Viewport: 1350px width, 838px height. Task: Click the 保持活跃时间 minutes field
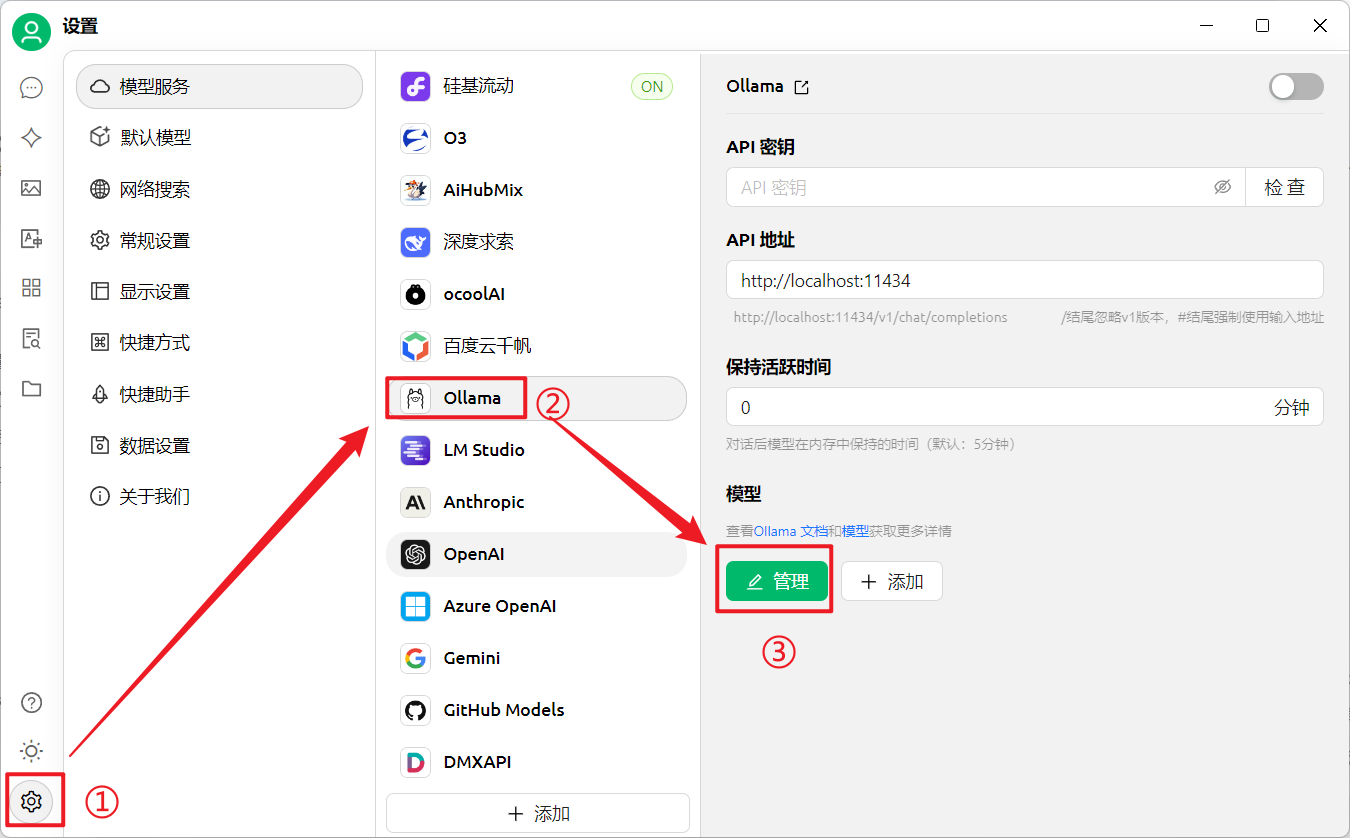(x=1025, y=407)
